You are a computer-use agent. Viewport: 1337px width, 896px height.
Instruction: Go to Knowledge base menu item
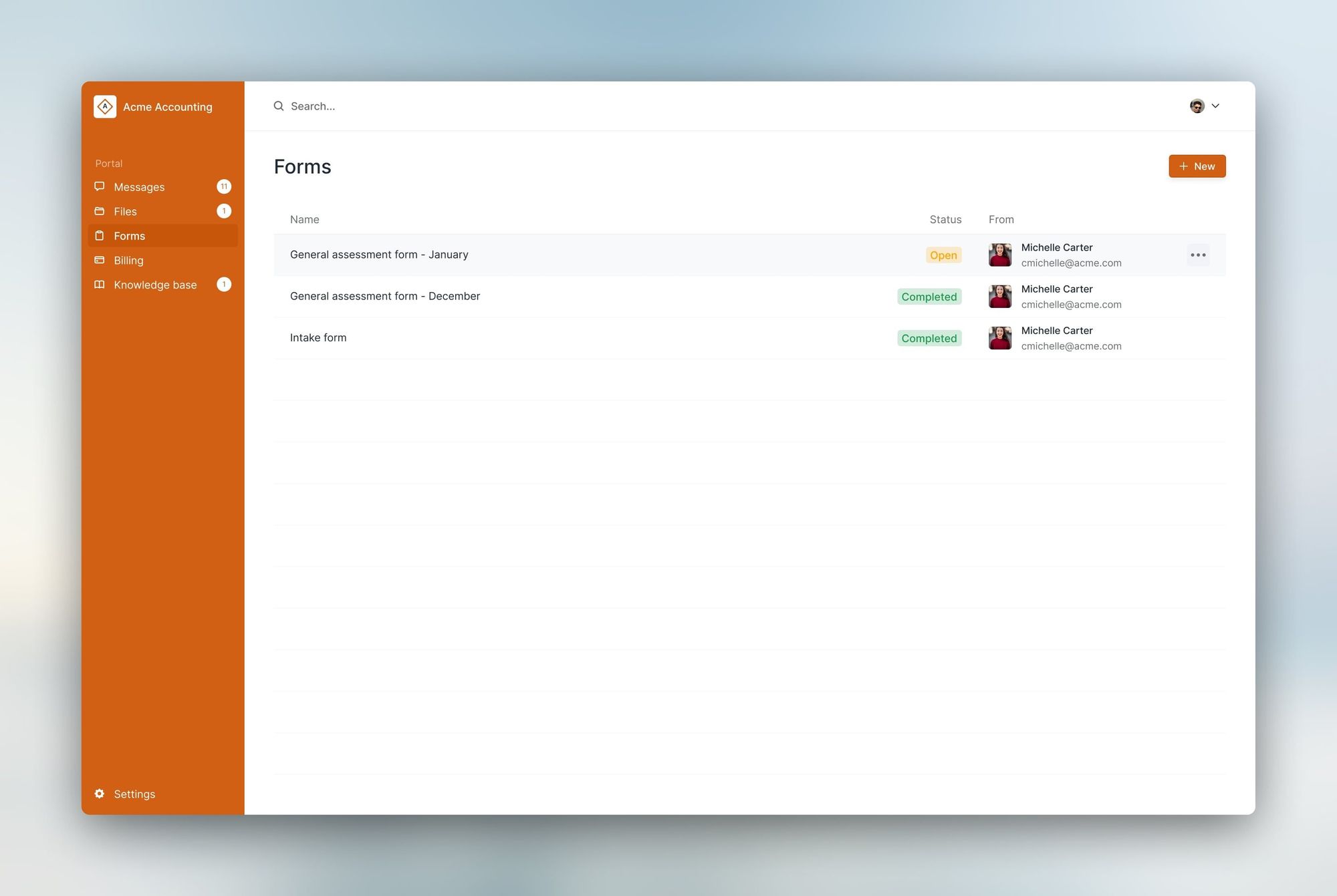point(155,285)
